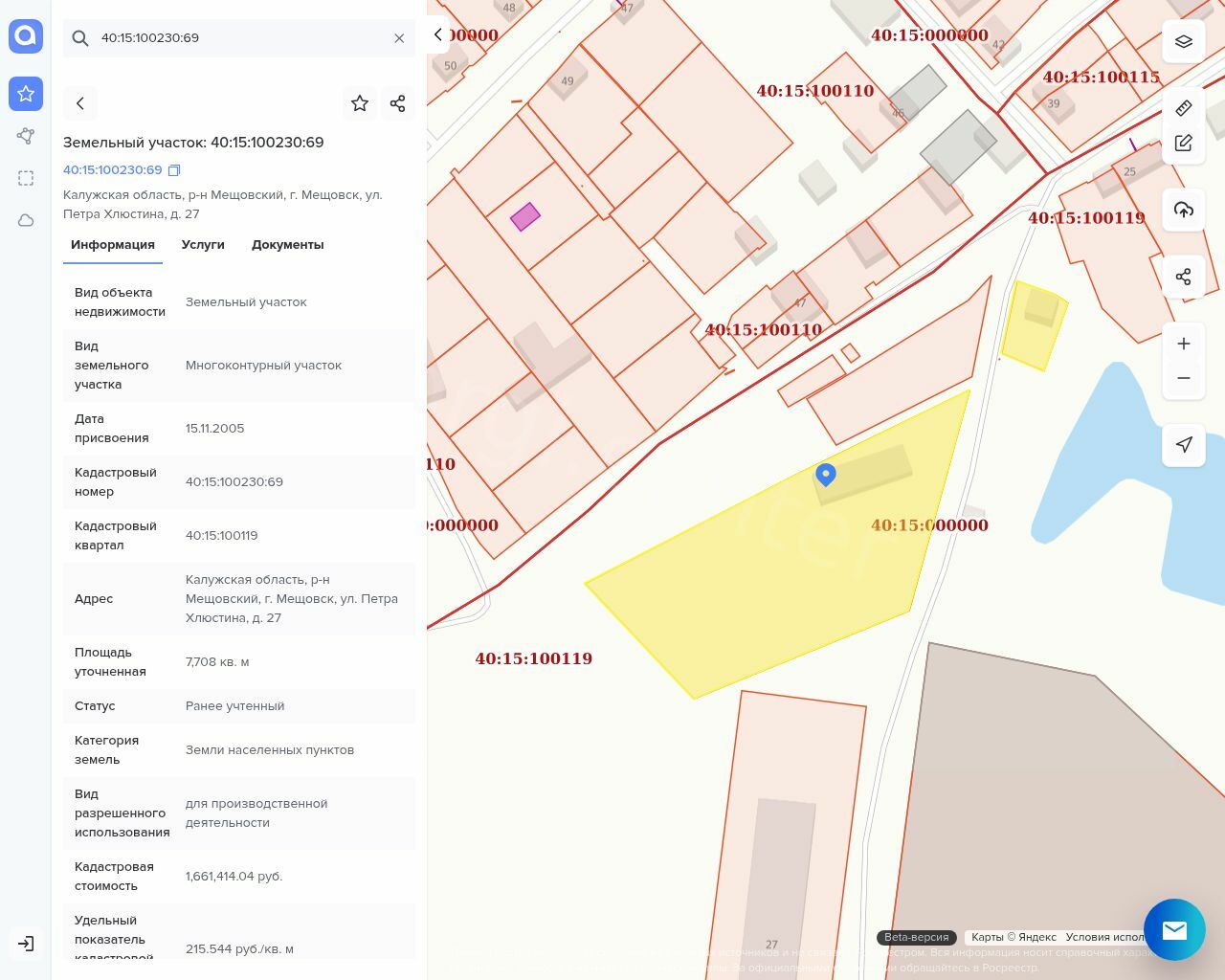Viewport: 1225px width, 980px height.
Task: Click the cloud upload icon
Action: [1183, 211]
